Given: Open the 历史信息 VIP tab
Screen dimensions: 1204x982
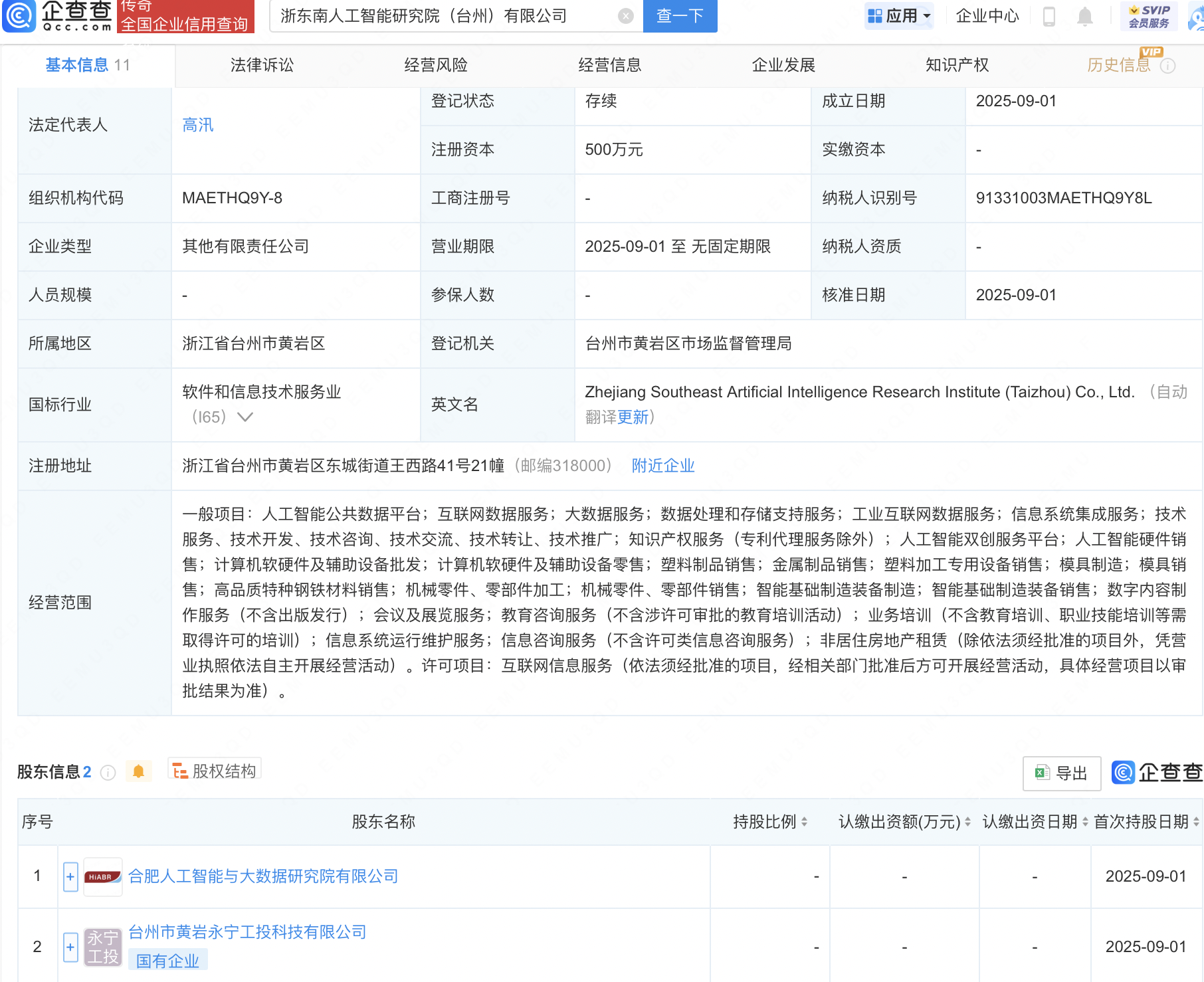Looking at the screenshot, I should coord(1118,65).
